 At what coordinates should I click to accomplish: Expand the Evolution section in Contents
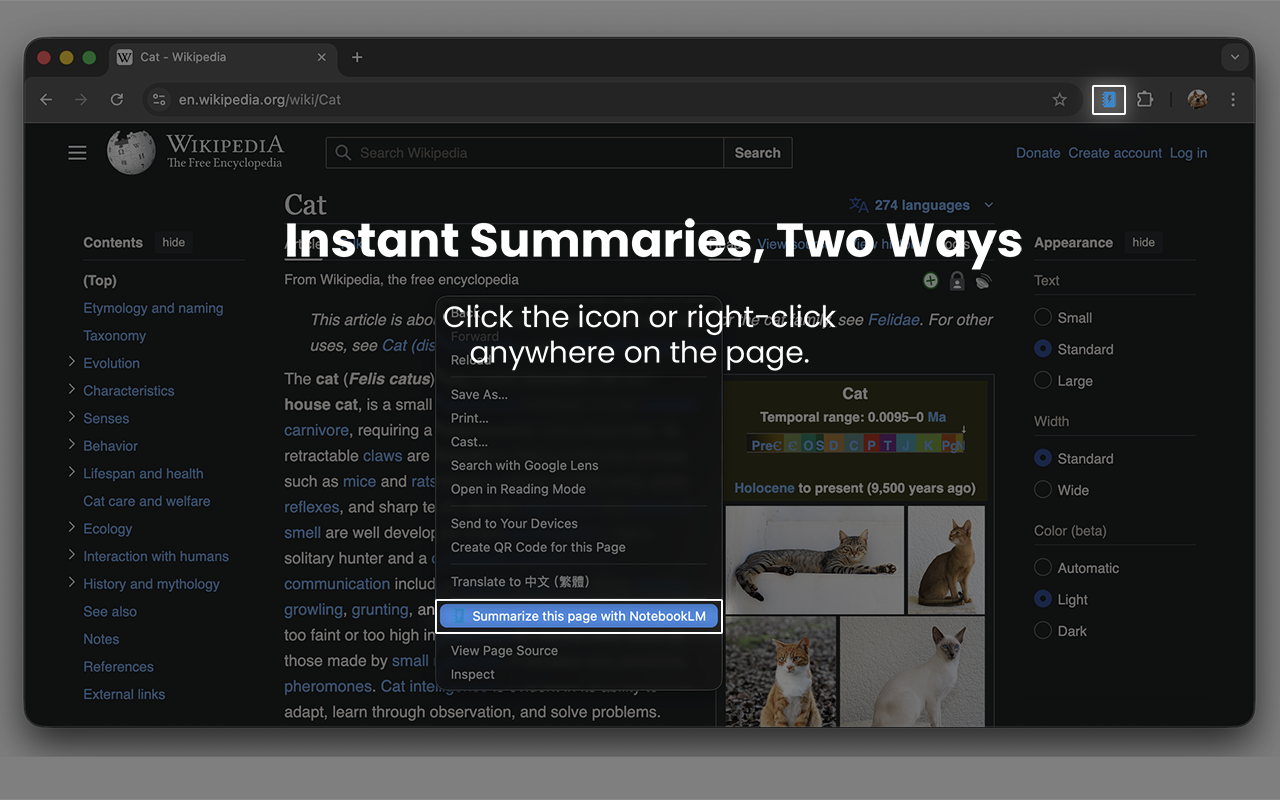coord(72,362)
